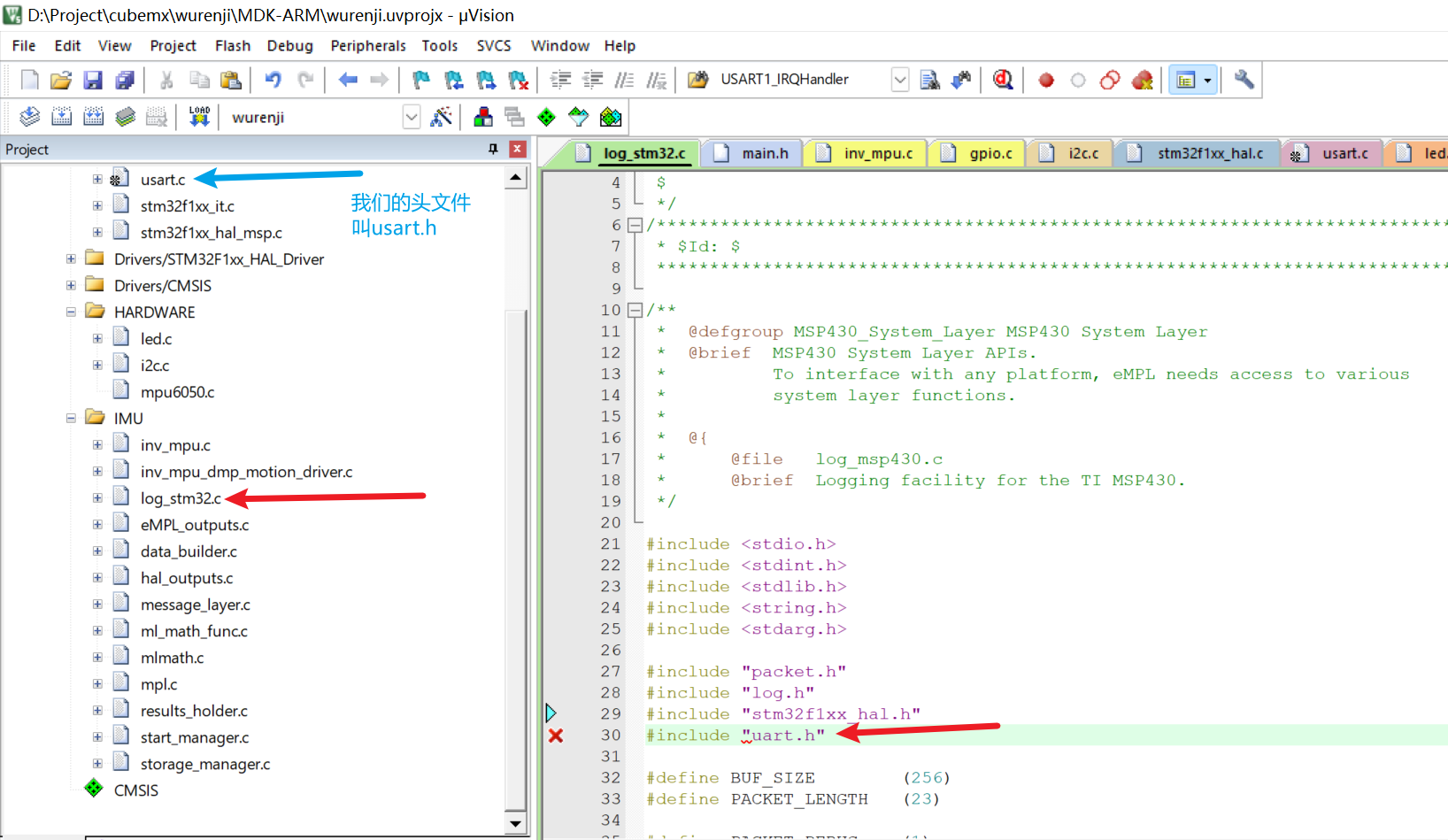The width and height of the screenshot is (1448, 840).
Task: Undo the last edit
Action: coord(273,80)
